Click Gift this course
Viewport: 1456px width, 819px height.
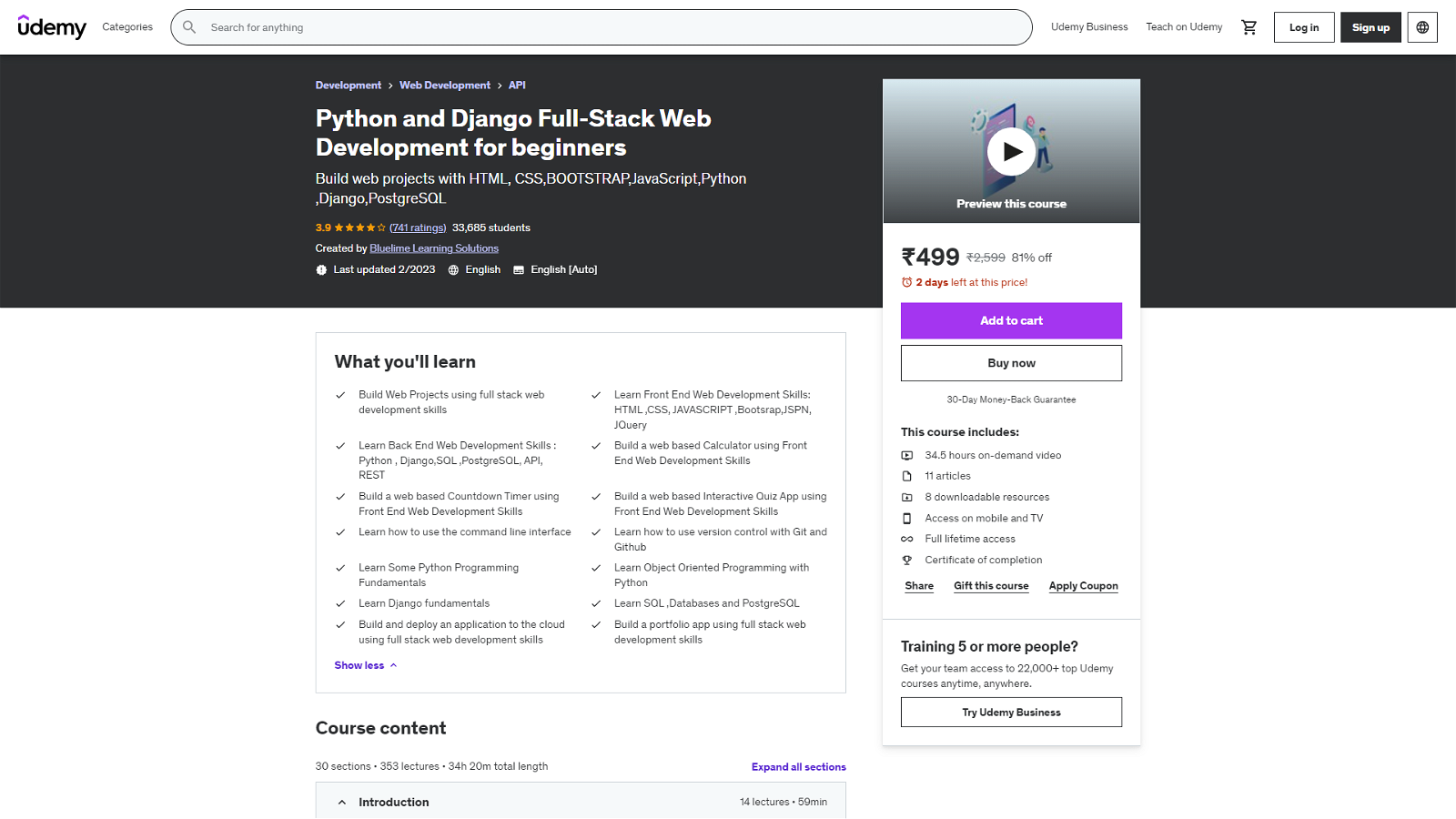(x=991, y=586)
